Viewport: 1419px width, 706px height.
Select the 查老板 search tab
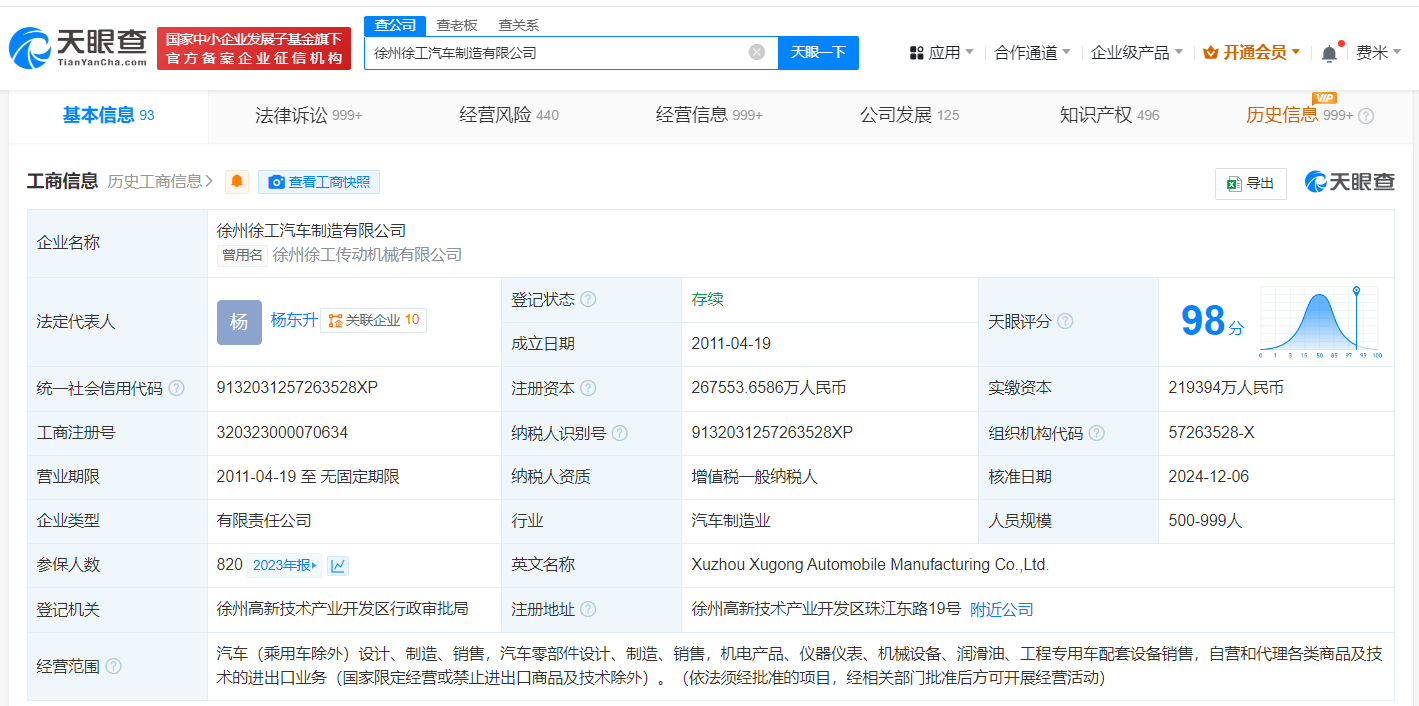point(456,25)
